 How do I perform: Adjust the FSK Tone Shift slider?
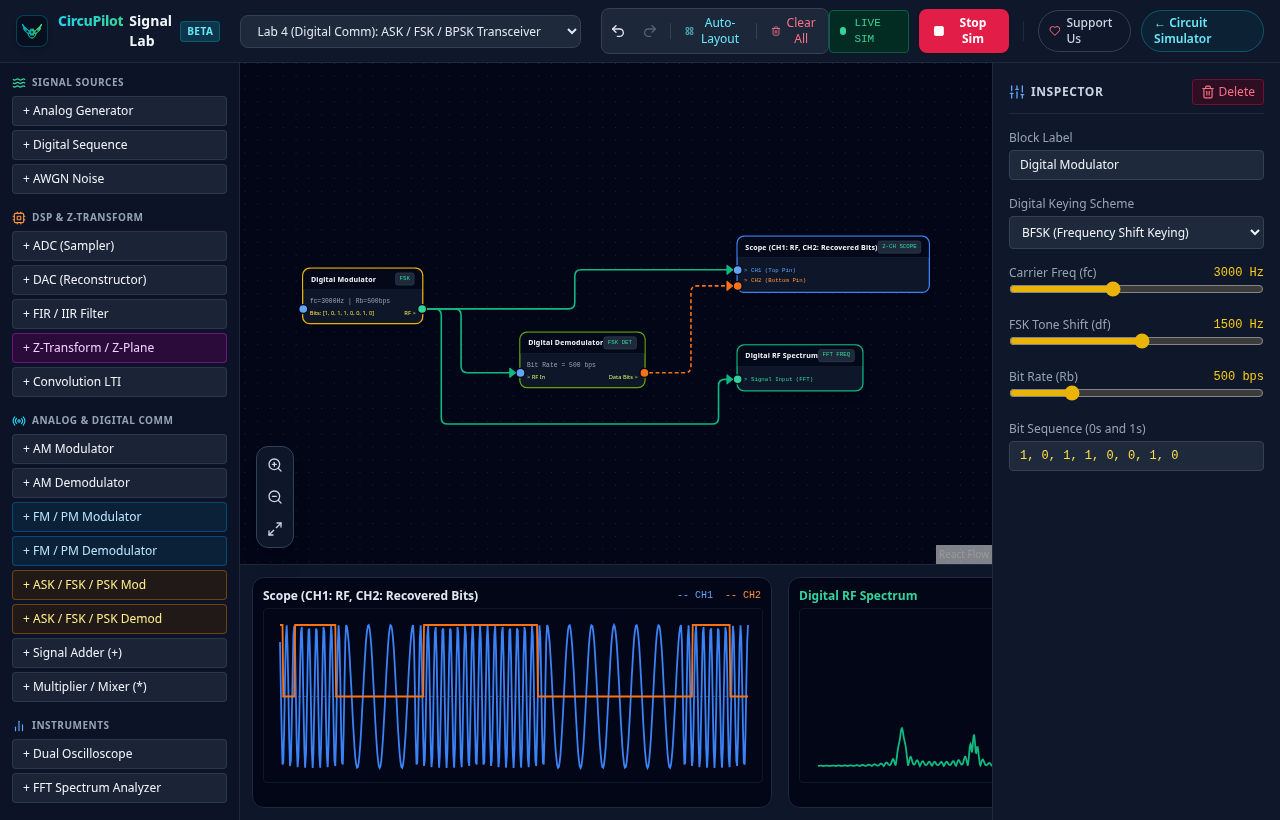(x=1136, y=341)
